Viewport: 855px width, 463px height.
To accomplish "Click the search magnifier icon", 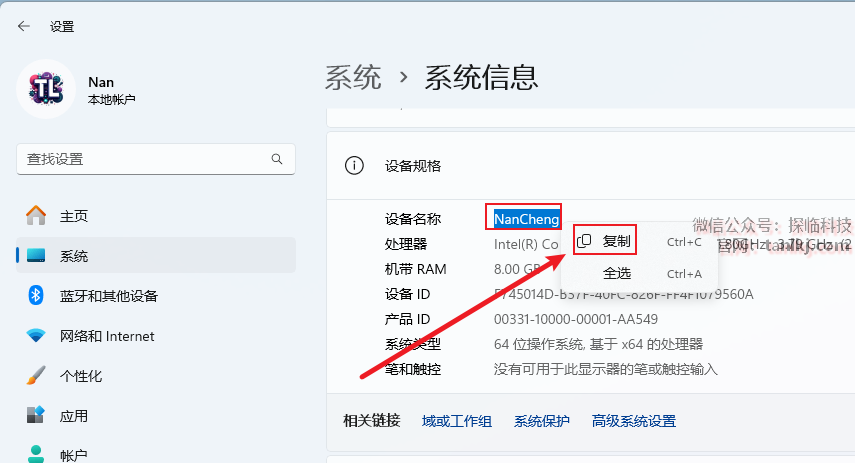I will (277, 159).
